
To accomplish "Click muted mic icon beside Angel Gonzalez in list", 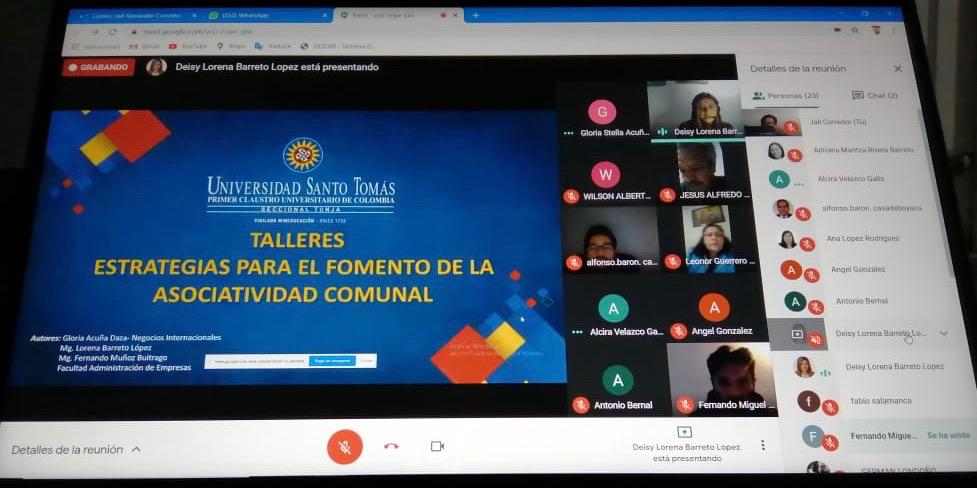I will [x=811, y=275].
